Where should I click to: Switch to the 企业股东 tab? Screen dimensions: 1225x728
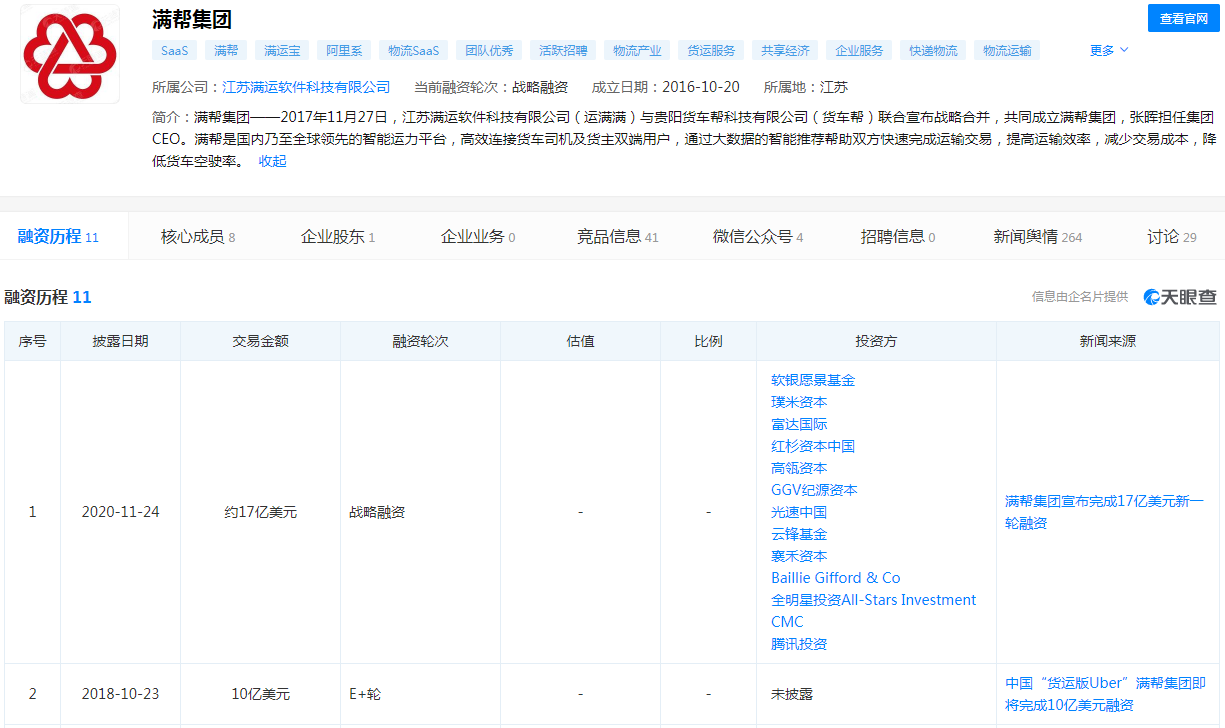click(338, 237)
